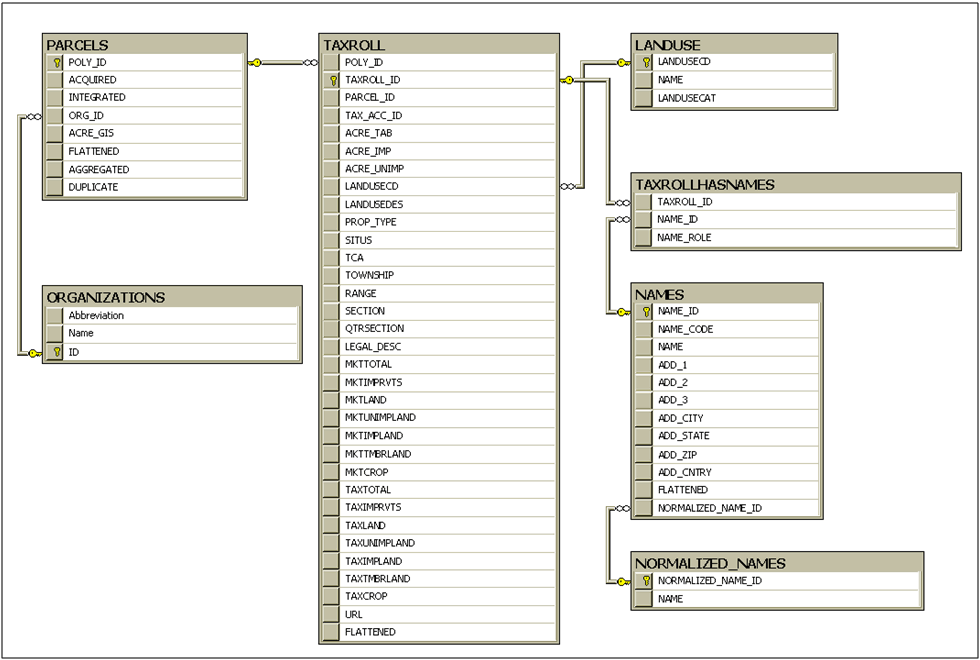Select the infinity connector at TAXROLLHASNAMES NAME_ID
Screen dimensions: 980x660
(x=623, y=219)
